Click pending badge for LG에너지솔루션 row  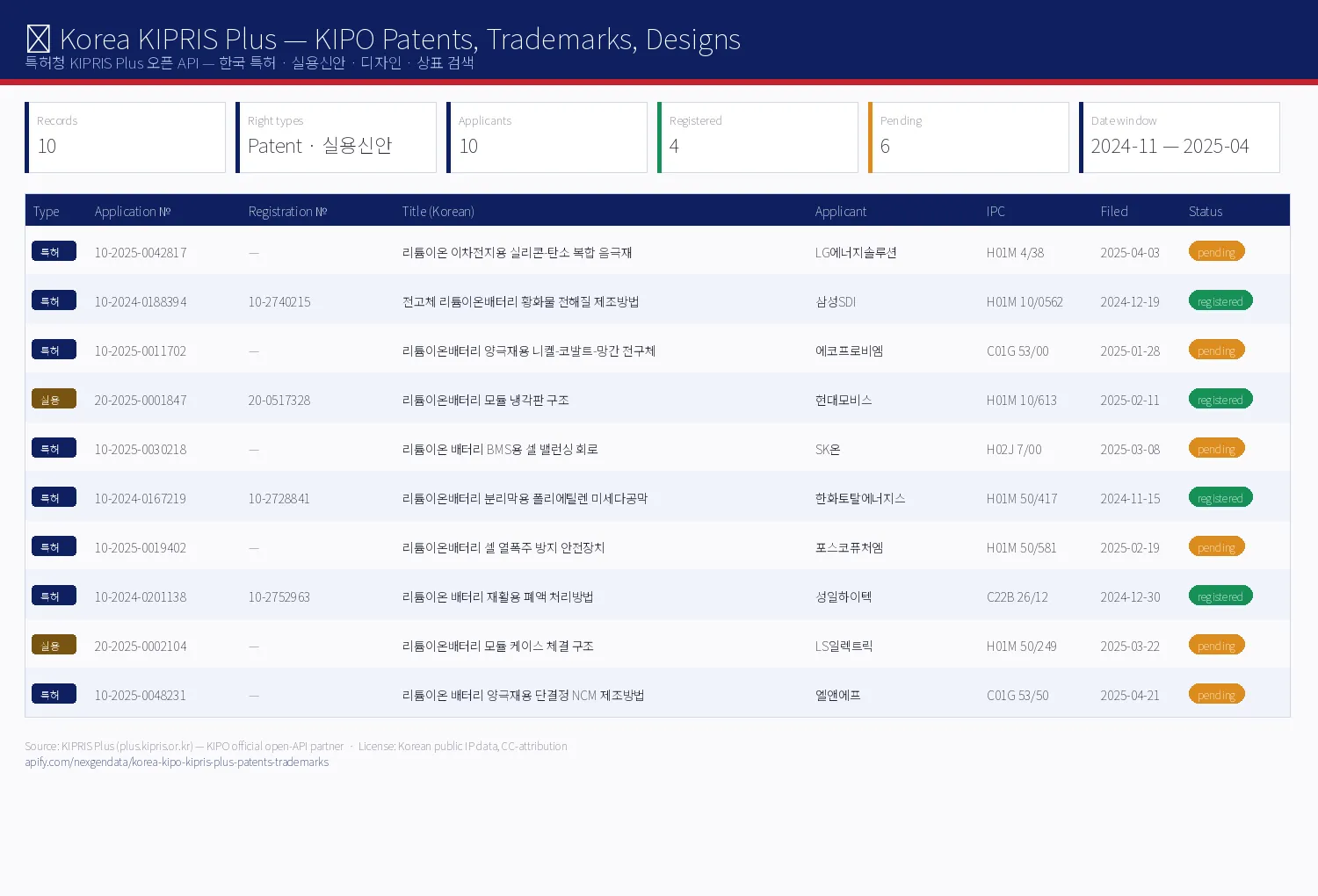[x=1217, y=251]
